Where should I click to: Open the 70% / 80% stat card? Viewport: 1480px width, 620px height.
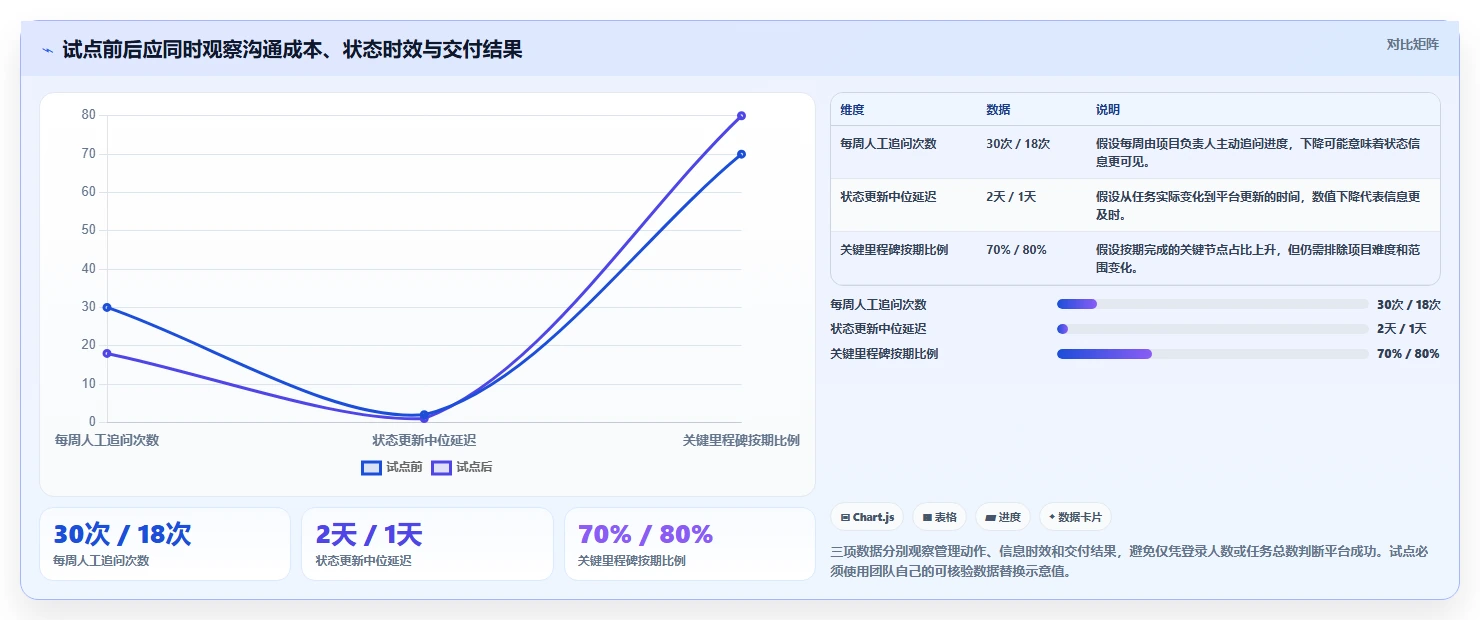[x=690, y=544]
